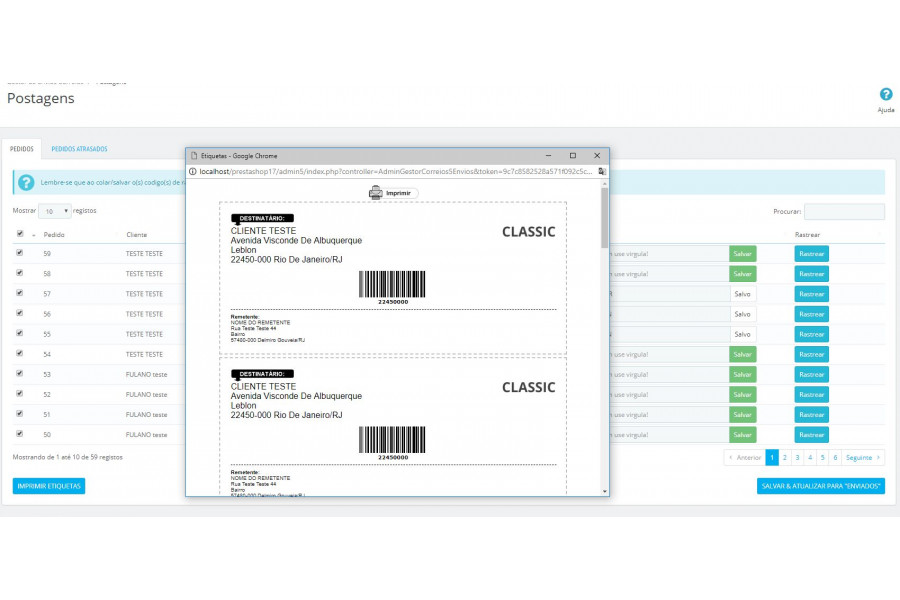This screenshot has height=600, width=900.
Task: Click the Rastrear button for order 59
Action: [x=812, y=254]
